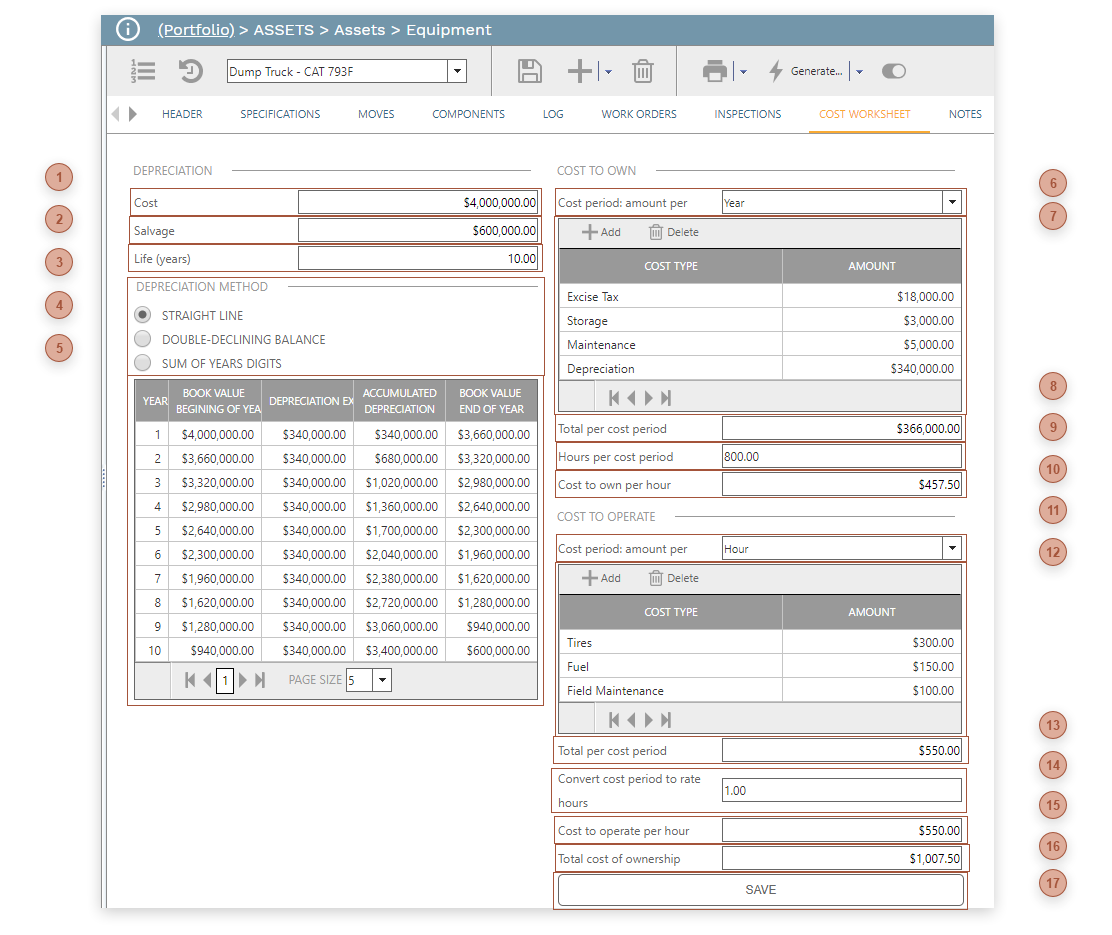Viewport: 1112px width, 935px height.
Task: Click the Generate lightning bolt icon
Action: coord(775,71)
